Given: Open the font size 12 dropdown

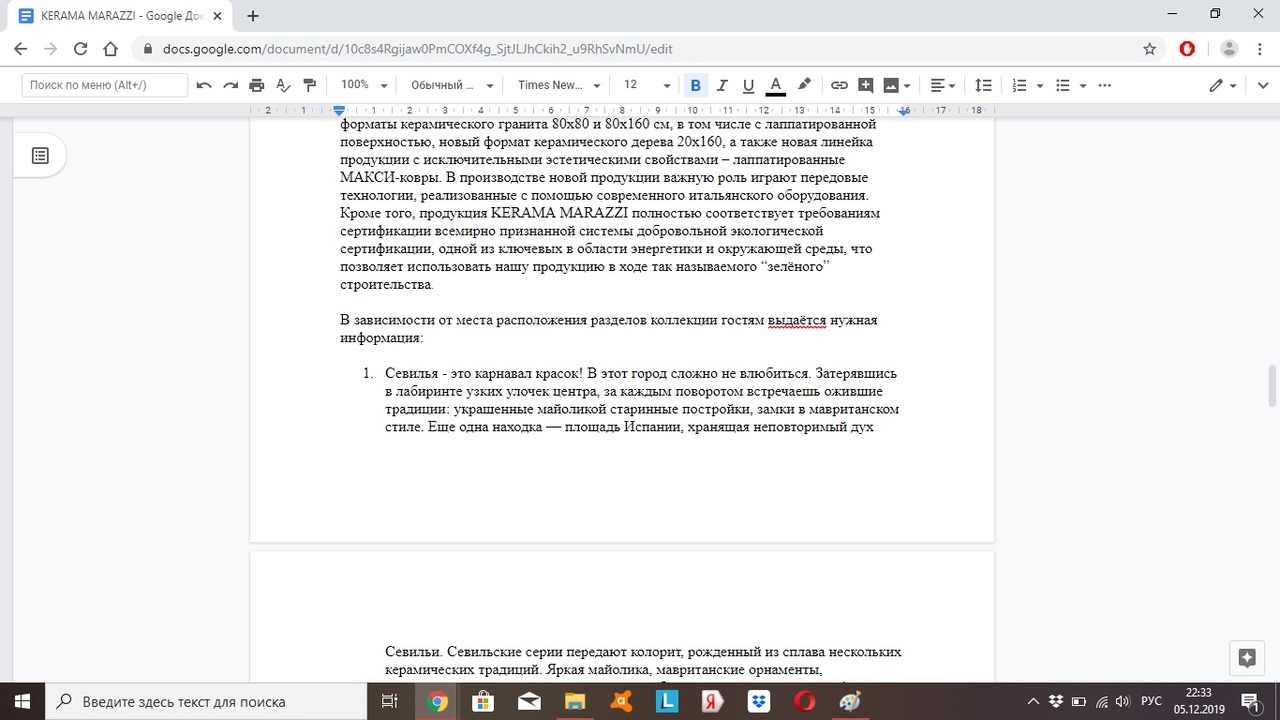Looking at the screenshot, I should click(646, 86).
